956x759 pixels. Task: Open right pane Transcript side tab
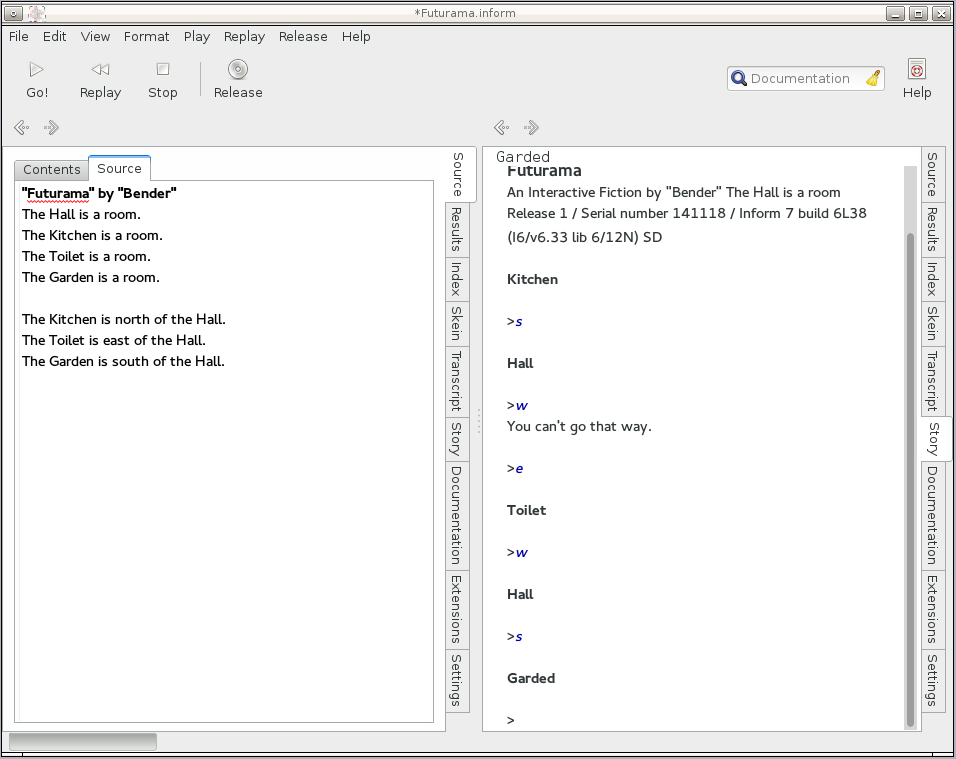932,380
